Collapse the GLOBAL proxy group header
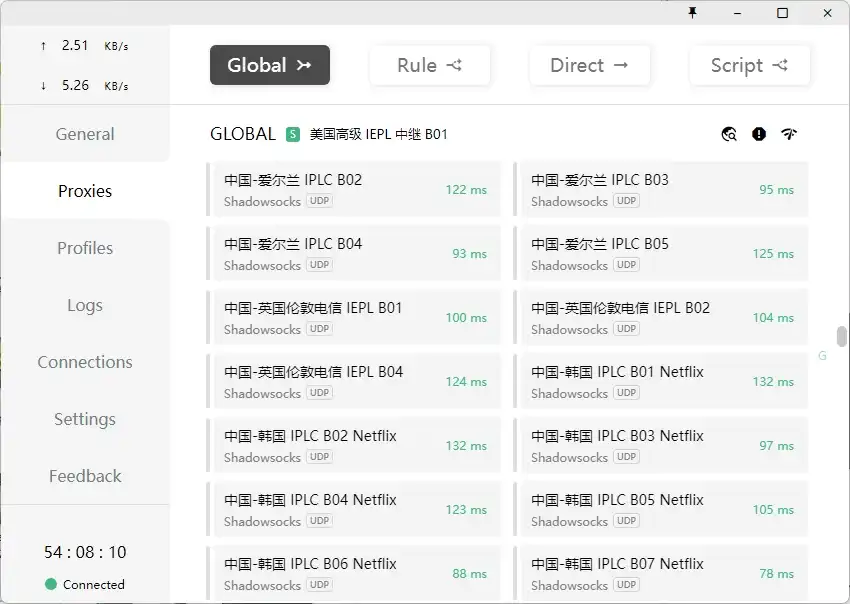This screenshot has height=604, width=850. point(243,134)
